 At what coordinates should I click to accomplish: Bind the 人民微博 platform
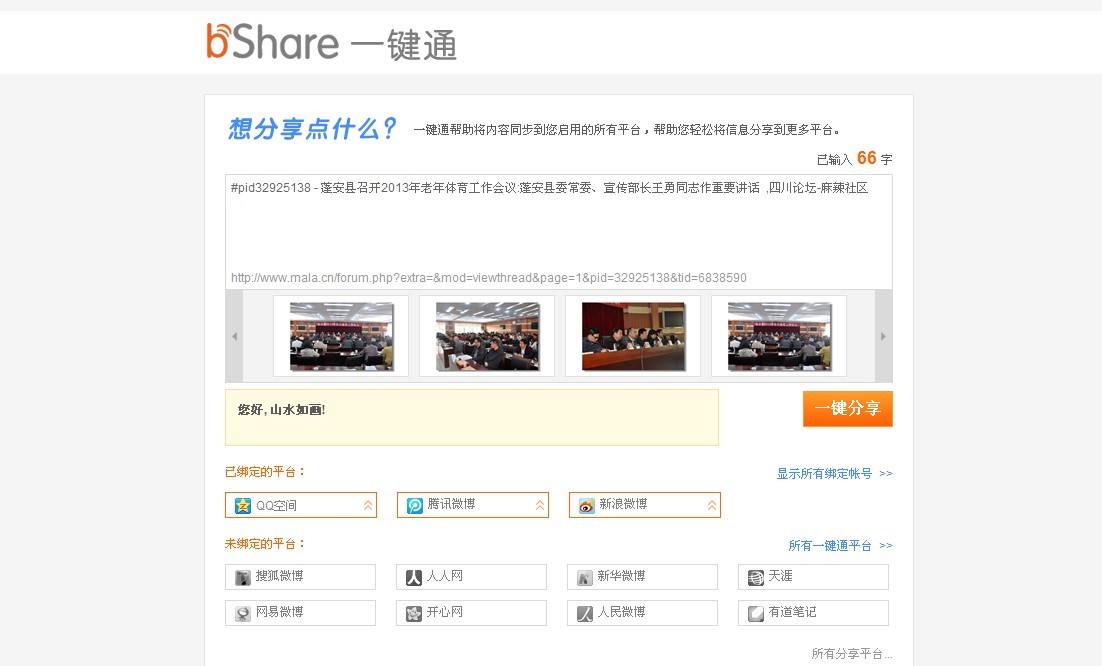(642, 613)
